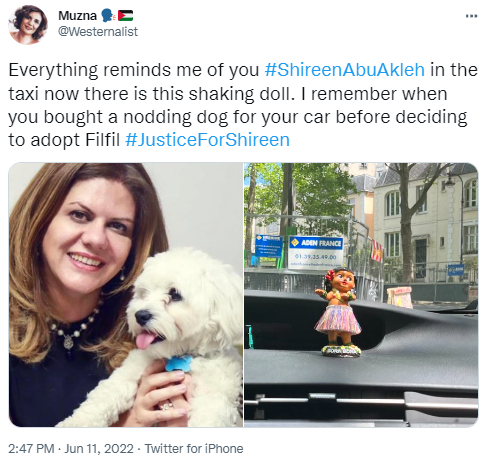Click the 2:47 PM · Jun 11, 2022 timestamp
This screenshot has width=490, height=457.
tap(71, 448)
